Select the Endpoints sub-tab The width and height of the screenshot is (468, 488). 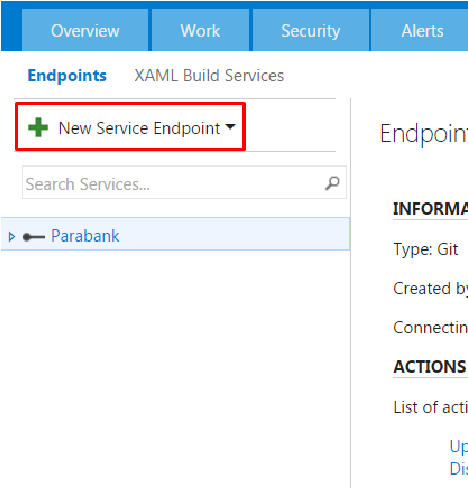pyautogui.click(x=67, y=75)
